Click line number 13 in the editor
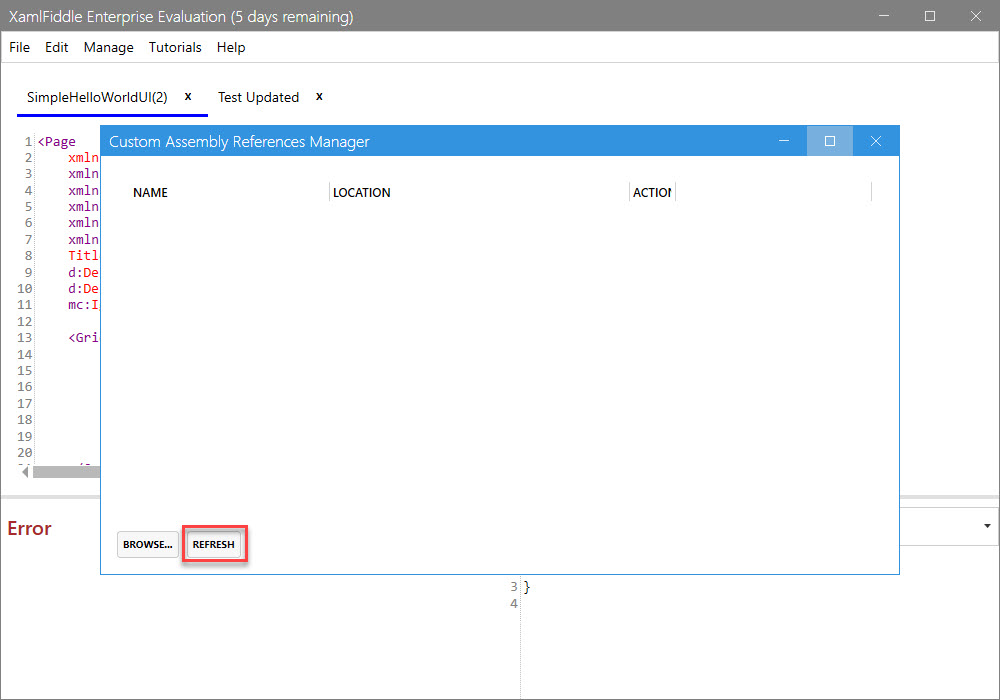 pos(25,338)
